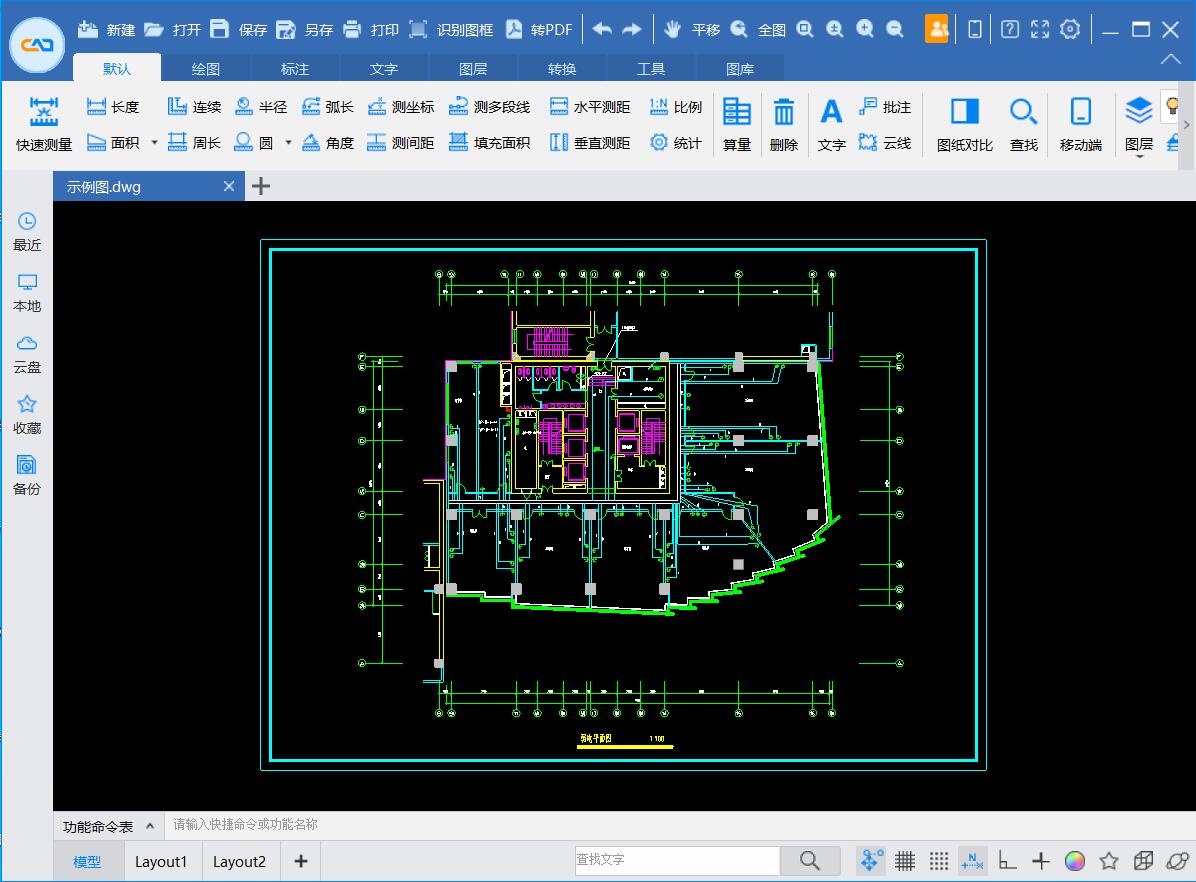Screen dimensions: 1196x882
Task: Open the 查找 search tool in ribbon
Action: [1024, 124]
